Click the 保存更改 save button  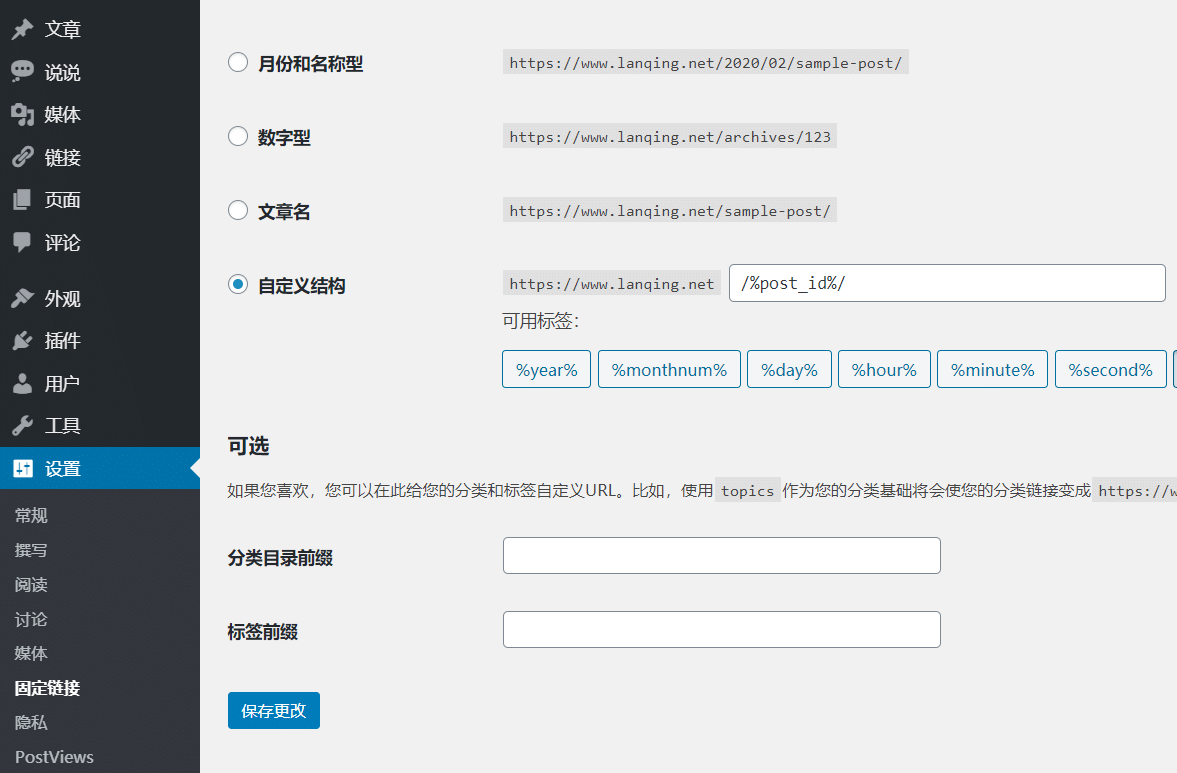tap(273, 710)
